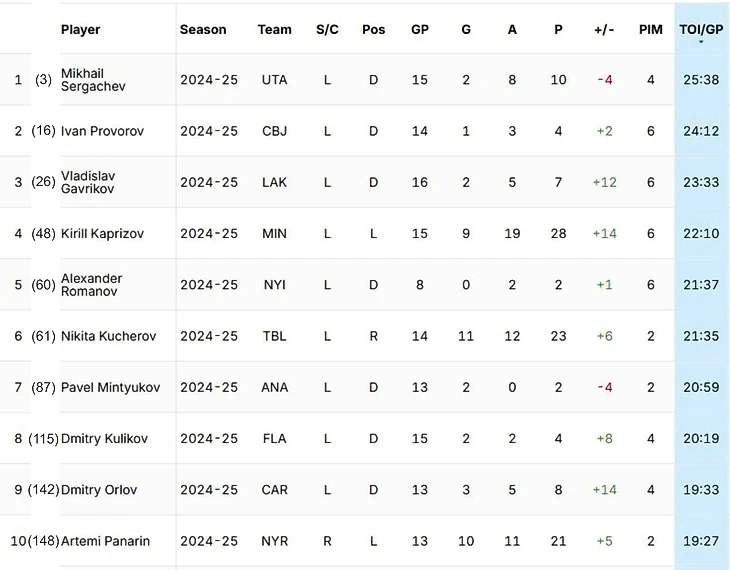
Task: Click Vladislav Gavrikov's TOI/GP value 23:33
Action: pos(701,183)
